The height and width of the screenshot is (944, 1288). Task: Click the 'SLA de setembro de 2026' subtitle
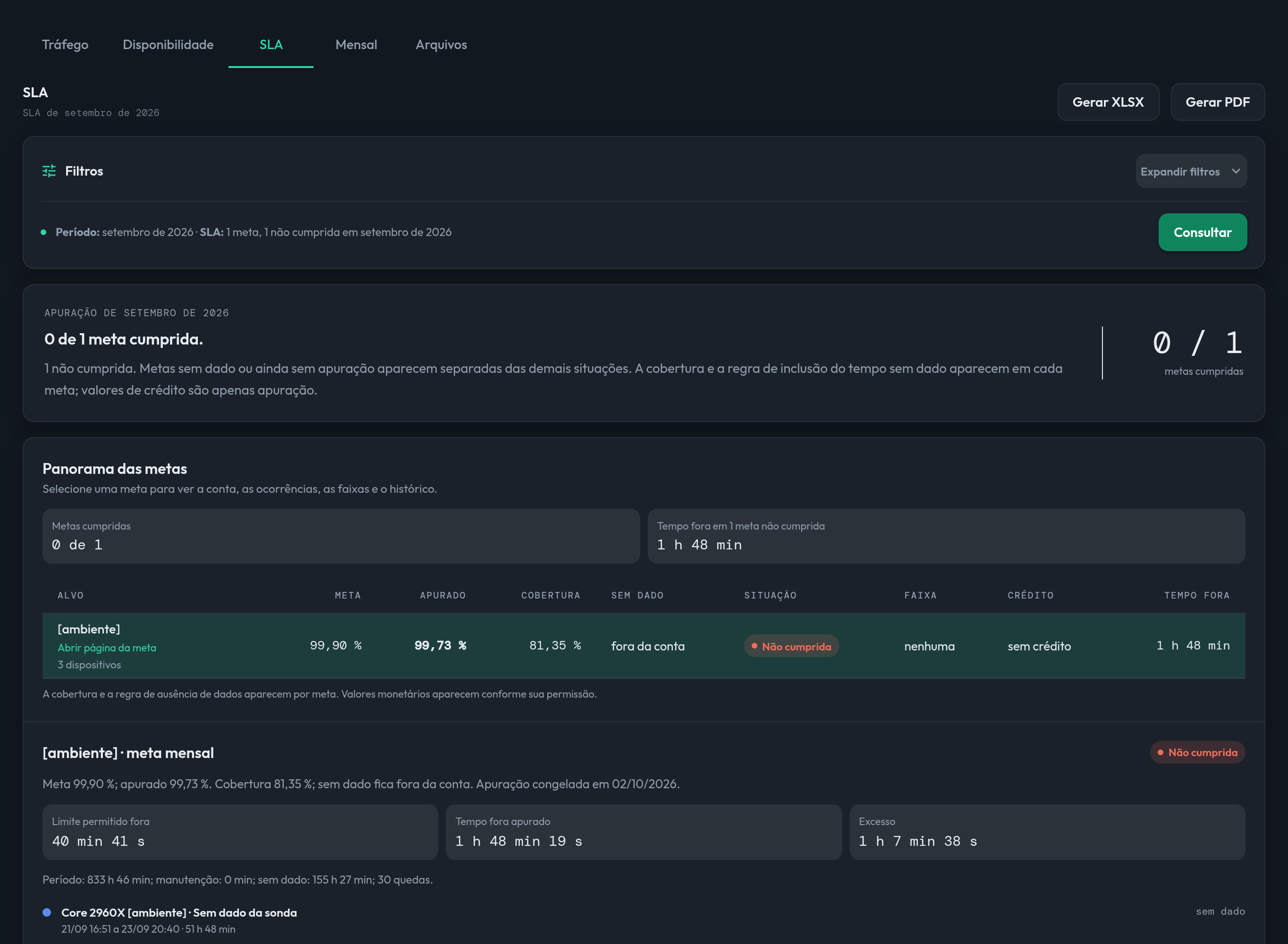click(91, 112)
